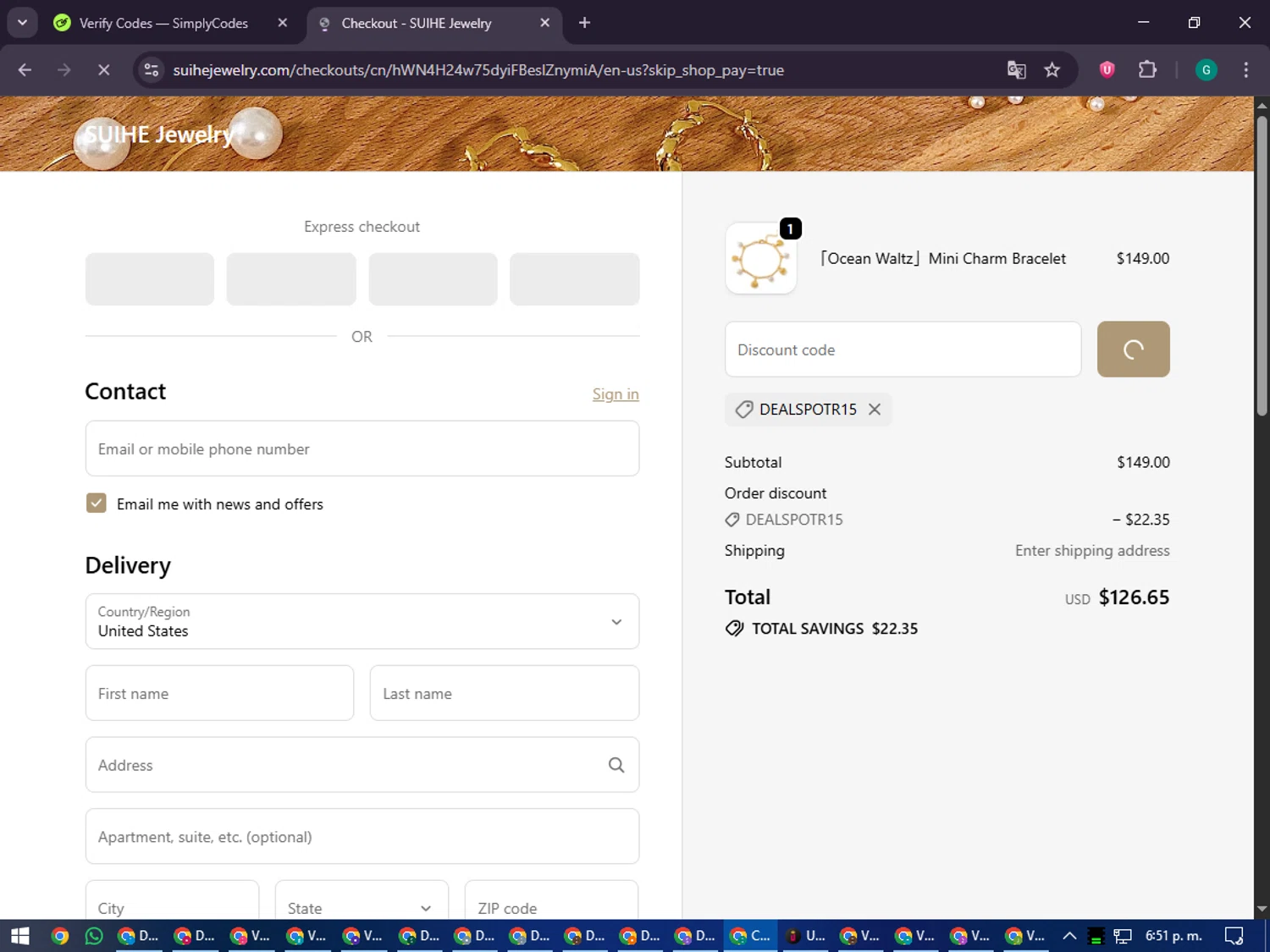The width and height of the screenshot is (1270, 952).
Task: Open the uBlock shield extension icon
Action: pos(1107,70)
